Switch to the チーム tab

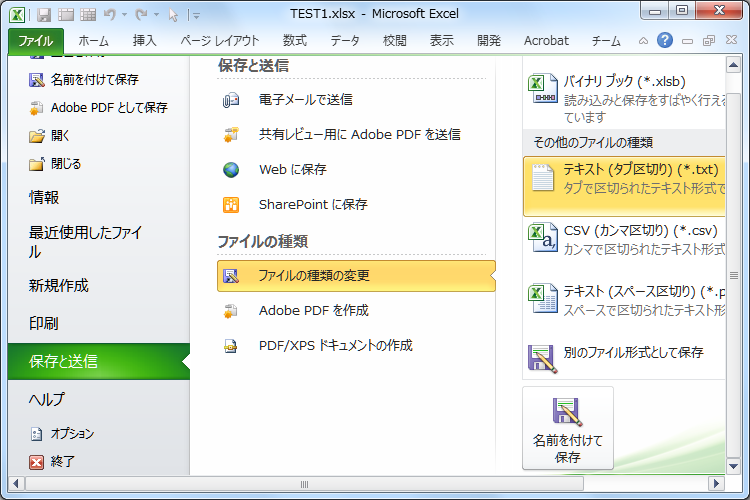tap(606, 41)
